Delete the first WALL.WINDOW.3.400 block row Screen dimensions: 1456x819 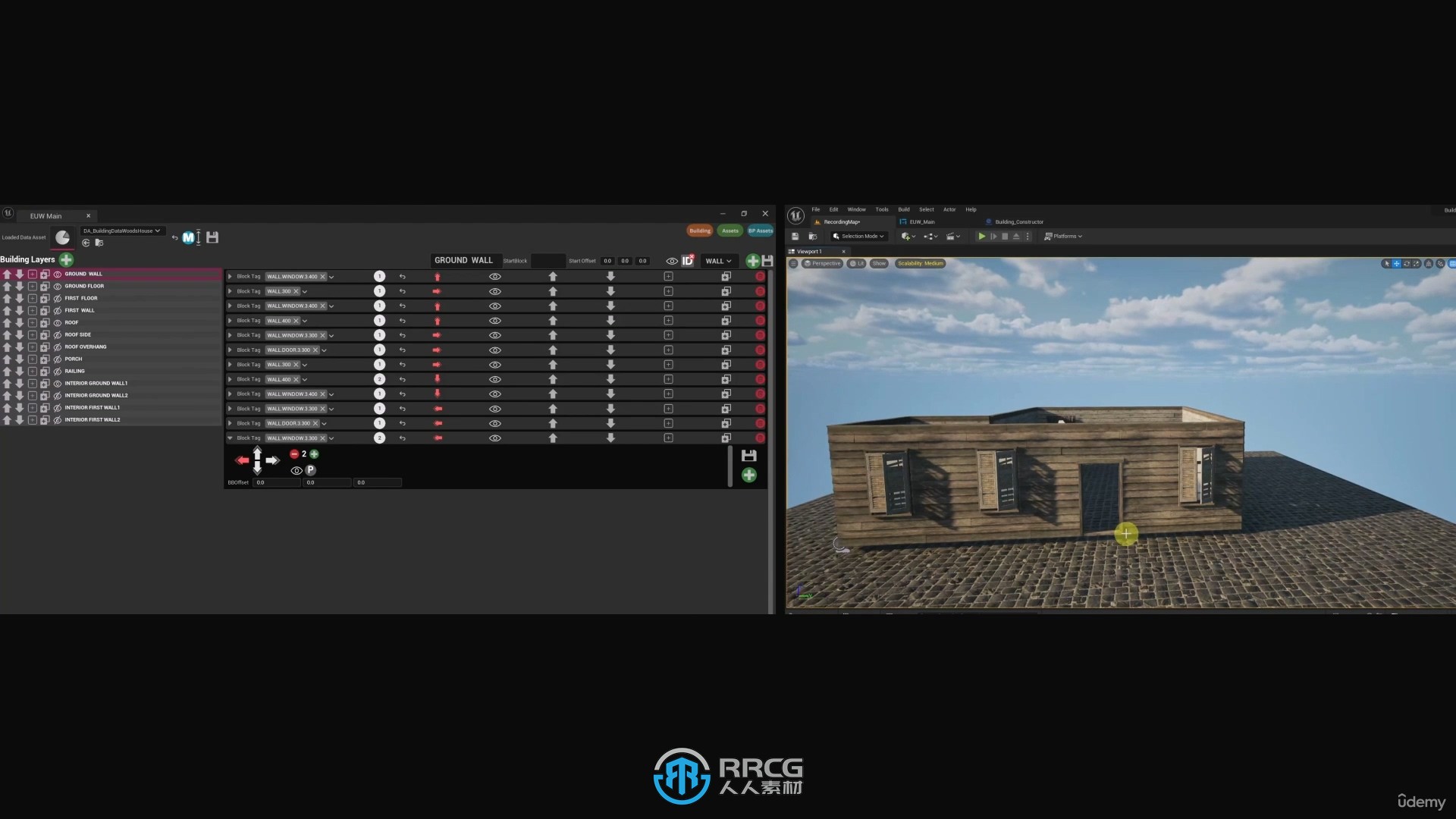pyautogui.click(x=760, y=277)
